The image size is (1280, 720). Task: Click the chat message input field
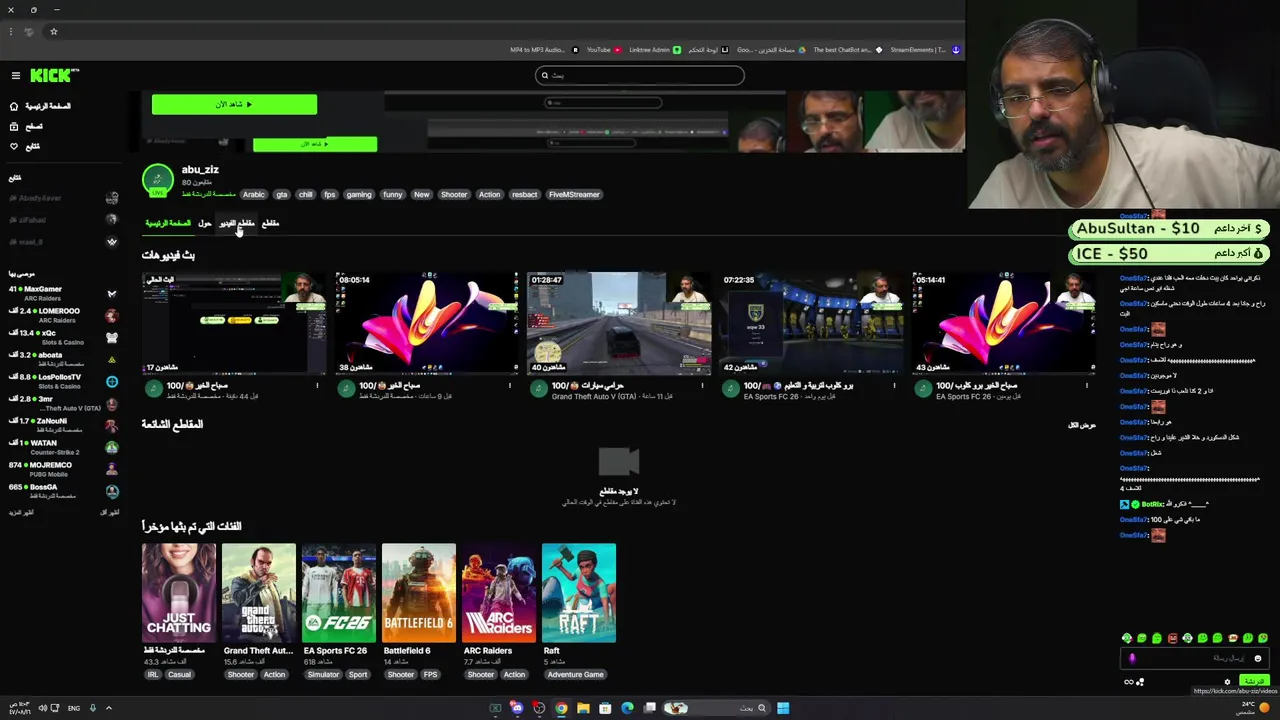pos(1195,659)
